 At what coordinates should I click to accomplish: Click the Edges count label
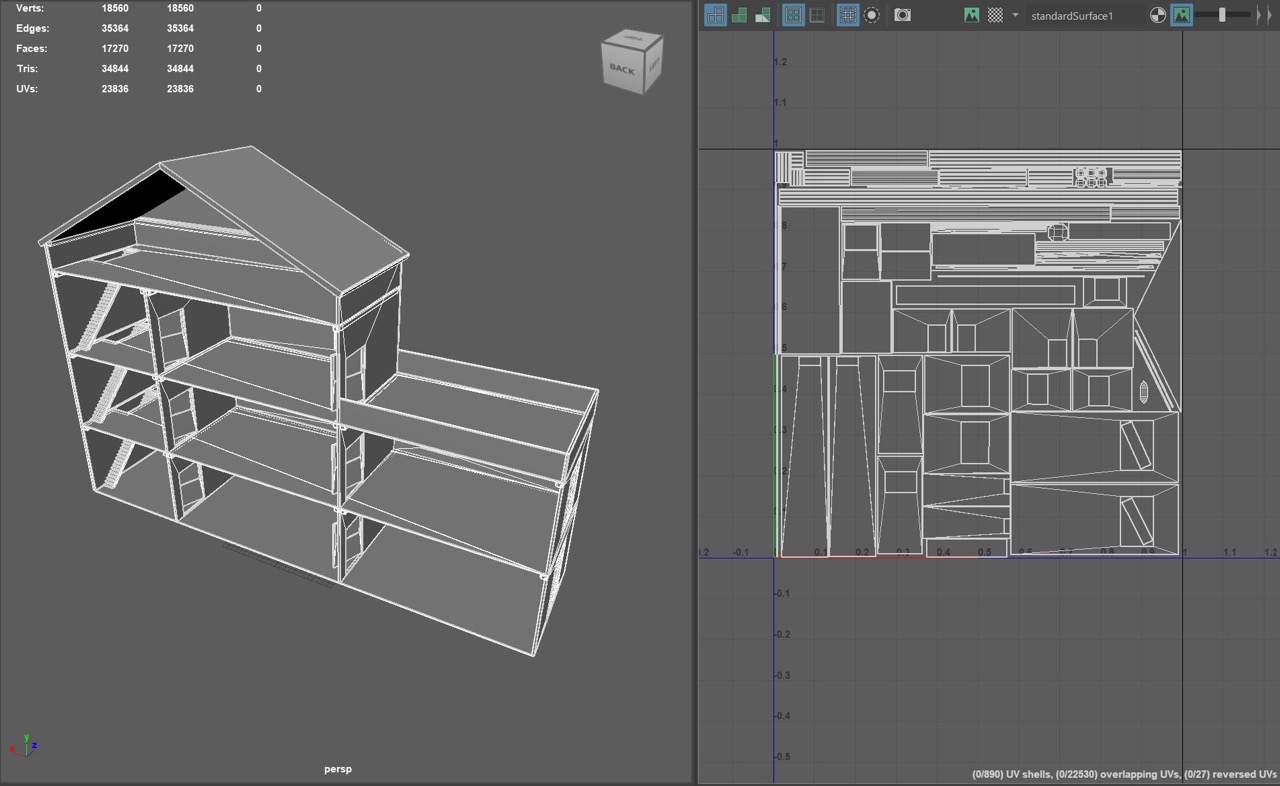32,28
